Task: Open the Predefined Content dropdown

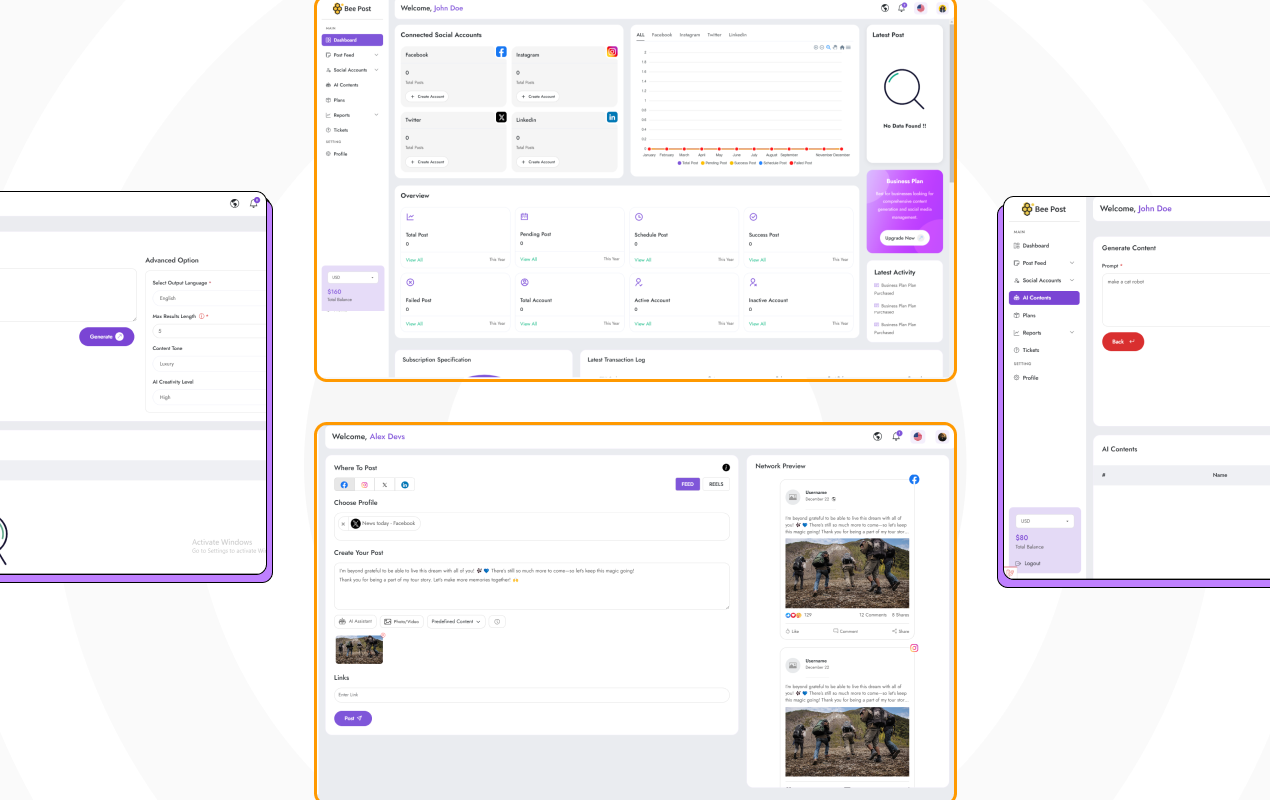Action: coord(456,621)
